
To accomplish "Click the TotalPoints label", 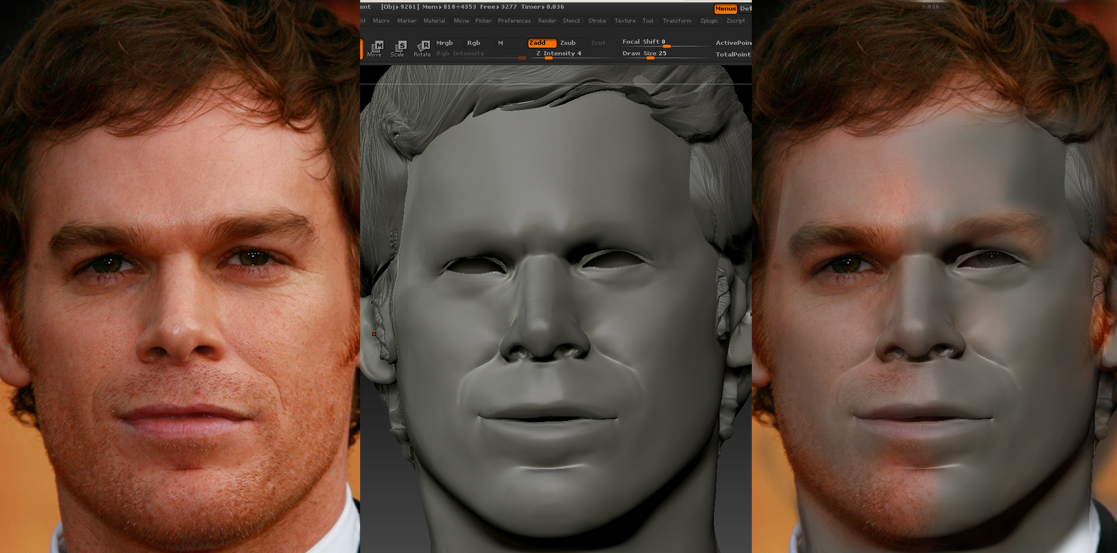I will (x=733, y=54).
